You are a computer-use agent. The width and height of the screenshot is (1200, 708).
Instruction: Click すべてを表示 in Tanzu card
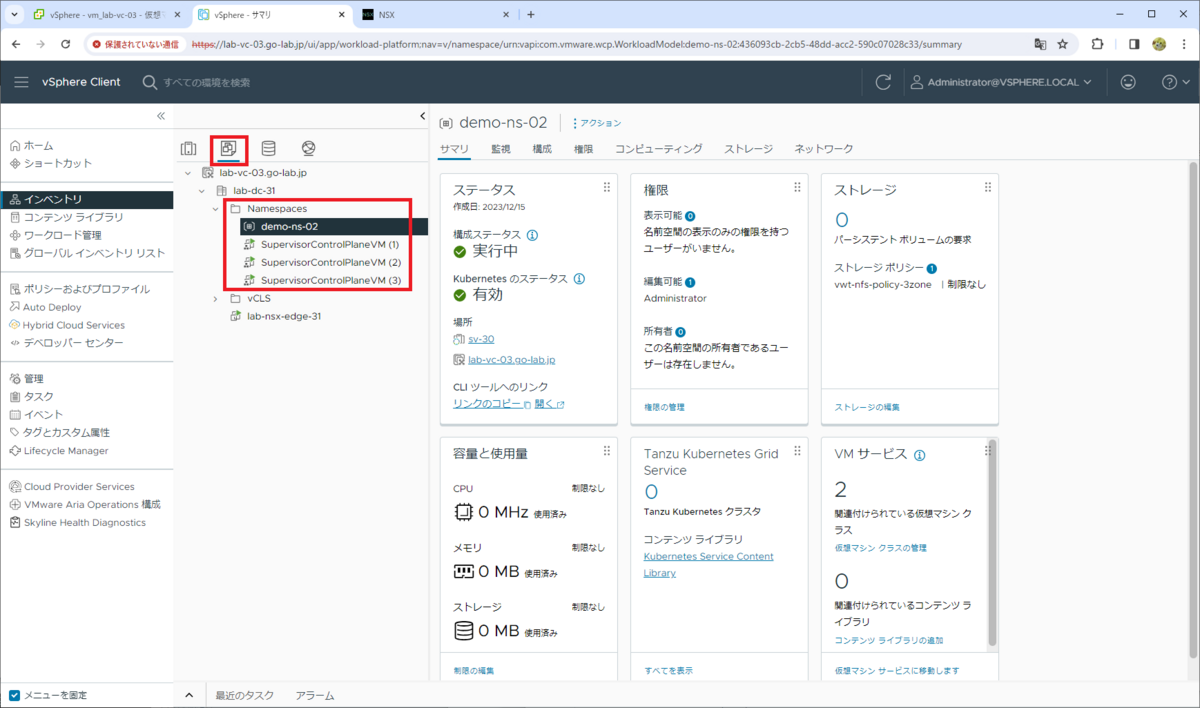point(668,670)
